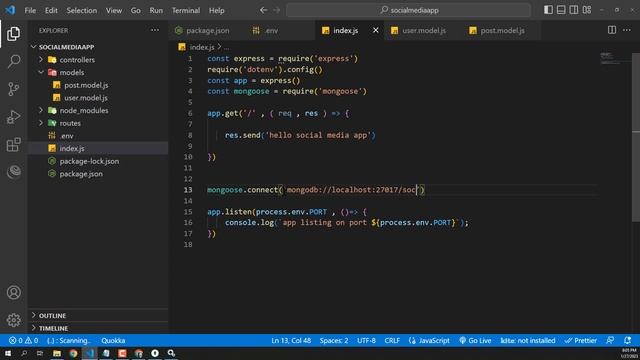Viewport: 640px width, 360px height.
Task: Click Quokka in the status bar
Action: click(x=113, y=340)
